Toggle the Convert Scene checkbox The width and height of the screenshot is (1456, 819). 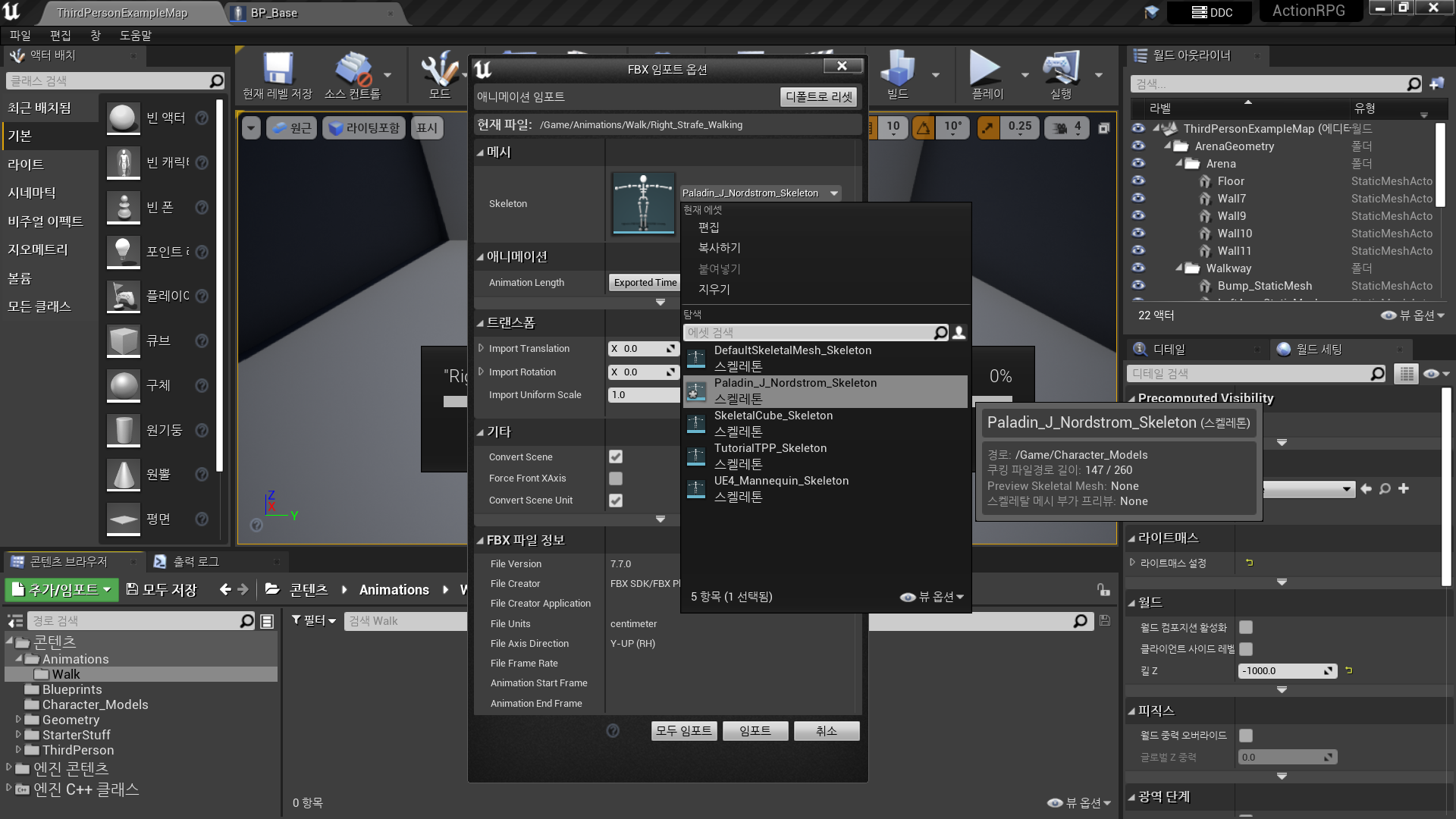tap(616, 457)
